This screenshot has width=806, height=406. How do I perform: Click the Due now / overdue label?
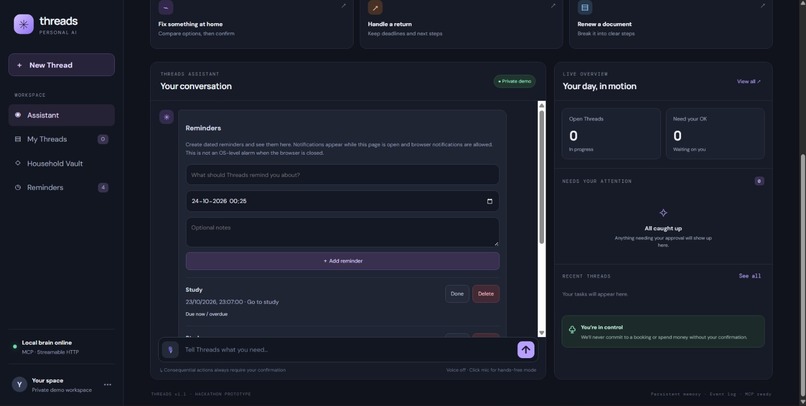tap(206, 314)
